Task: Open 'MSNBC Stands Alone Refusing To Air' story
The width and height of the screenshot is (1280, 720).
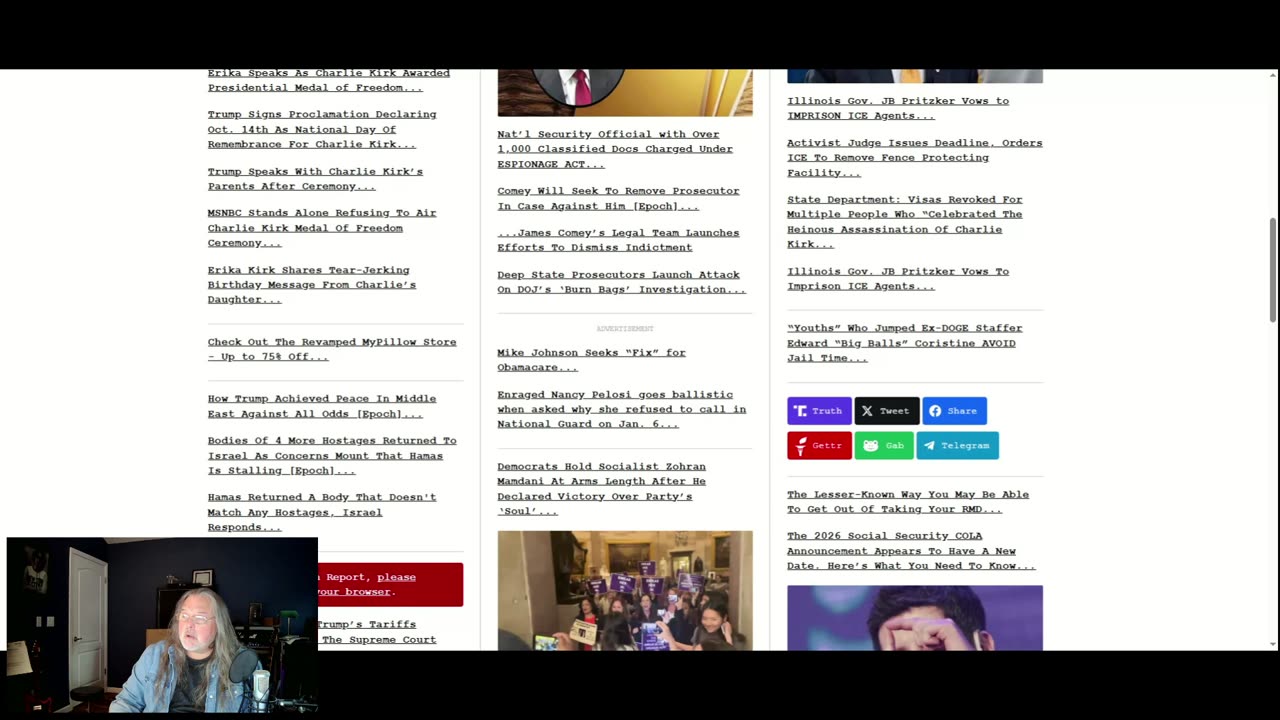Action: point(321,228)
